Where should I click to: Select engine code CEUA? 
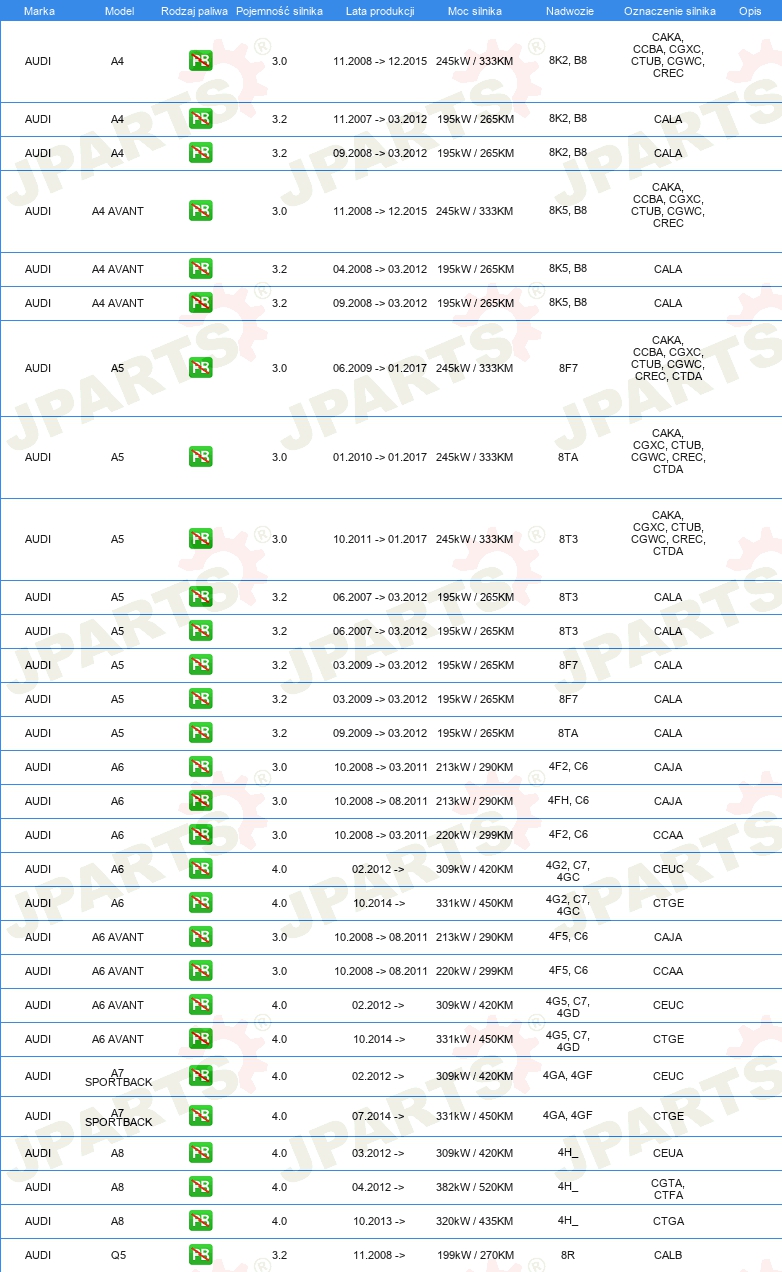tap(668, 1153)
